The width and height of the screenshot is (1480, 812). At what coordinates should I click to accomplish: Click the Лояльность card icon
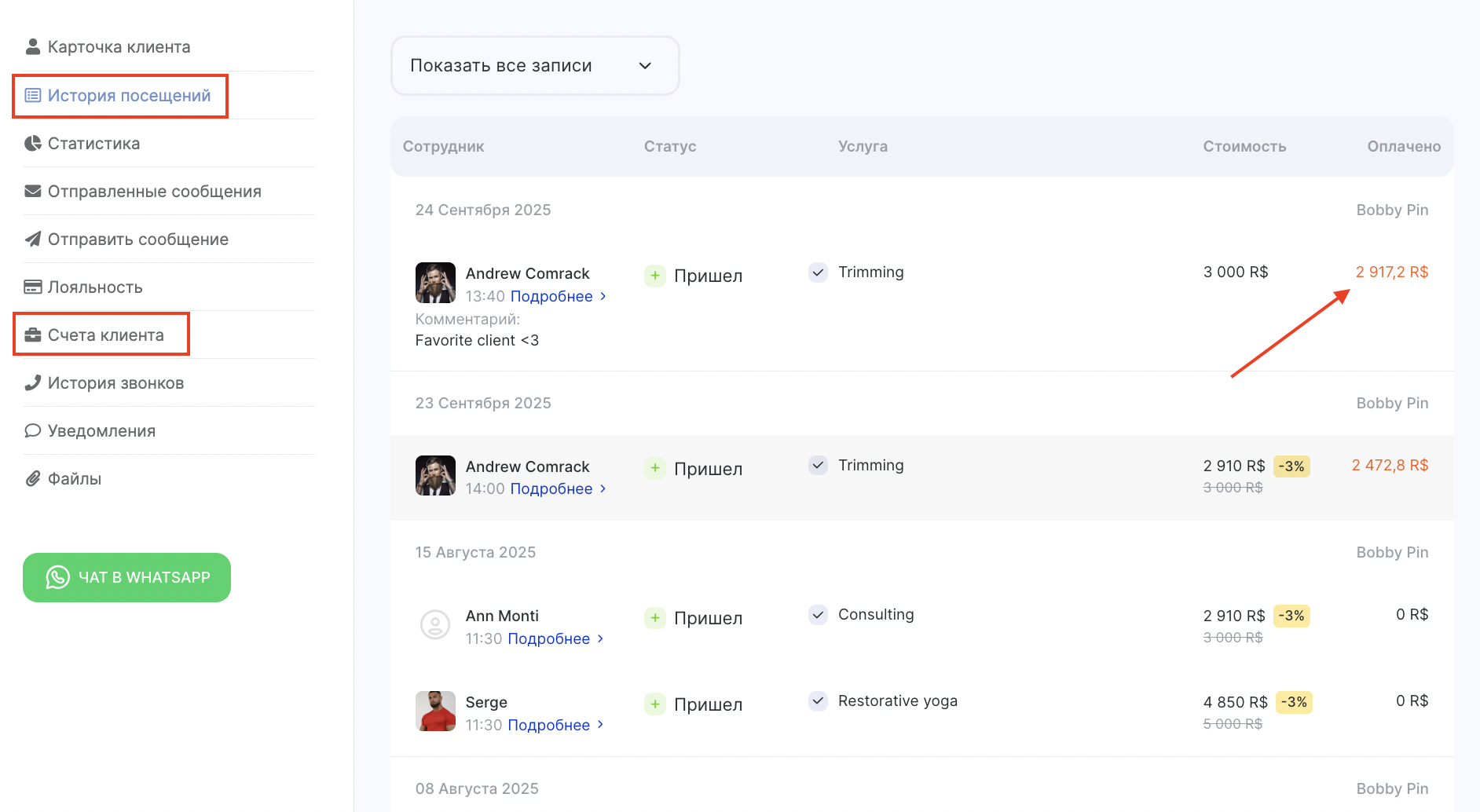tap(32, 287)
